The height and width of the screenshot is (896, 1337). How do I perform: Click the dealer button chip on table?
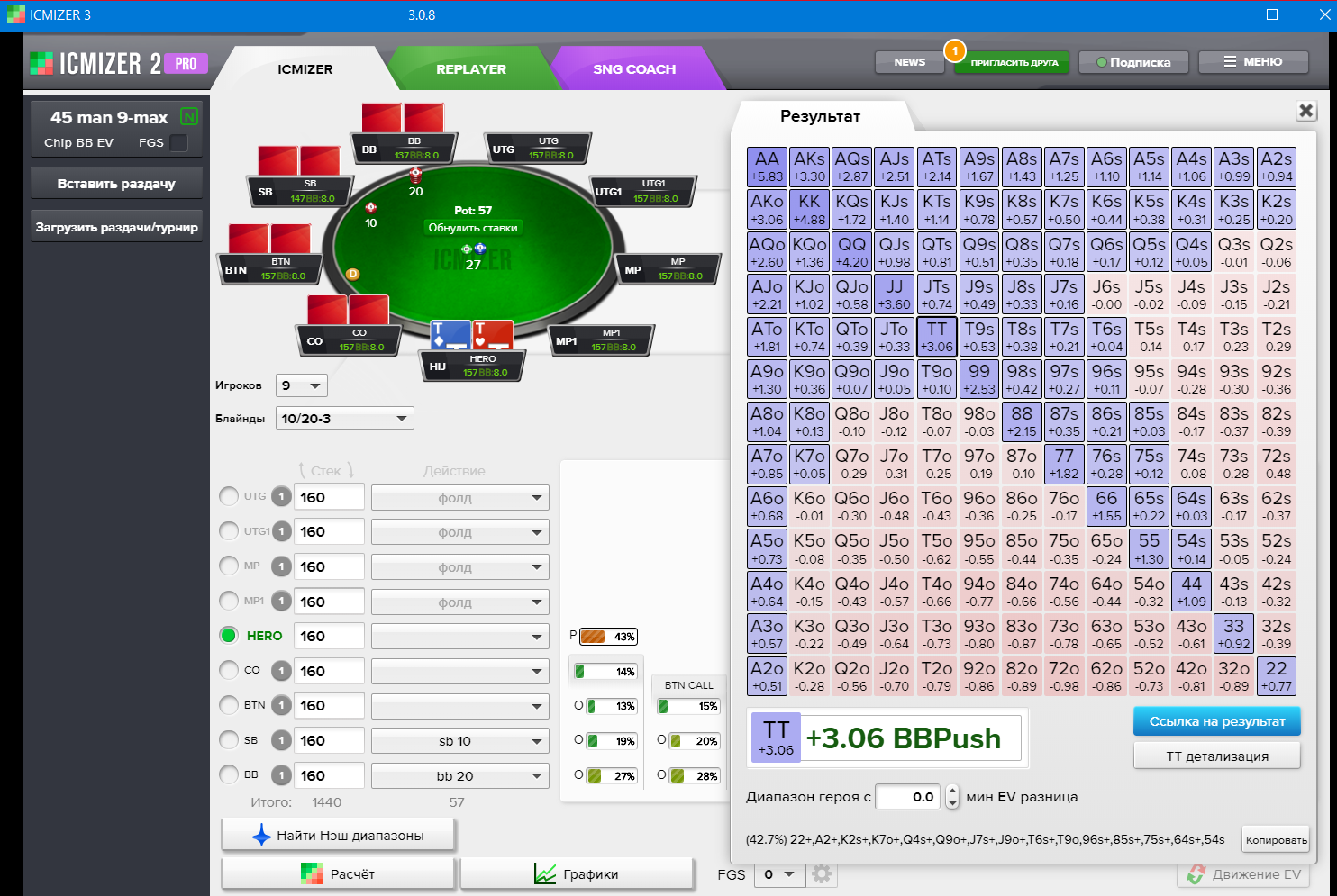pos(352,274)
